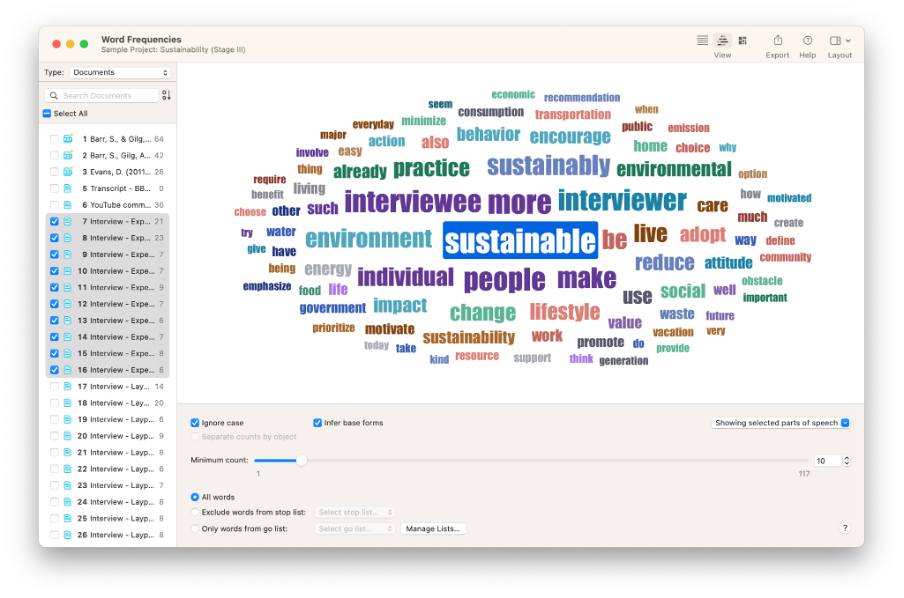Viewport: 904px width, 598px height.
Task: Click the Manage Lists button
Action: [433, 528]
